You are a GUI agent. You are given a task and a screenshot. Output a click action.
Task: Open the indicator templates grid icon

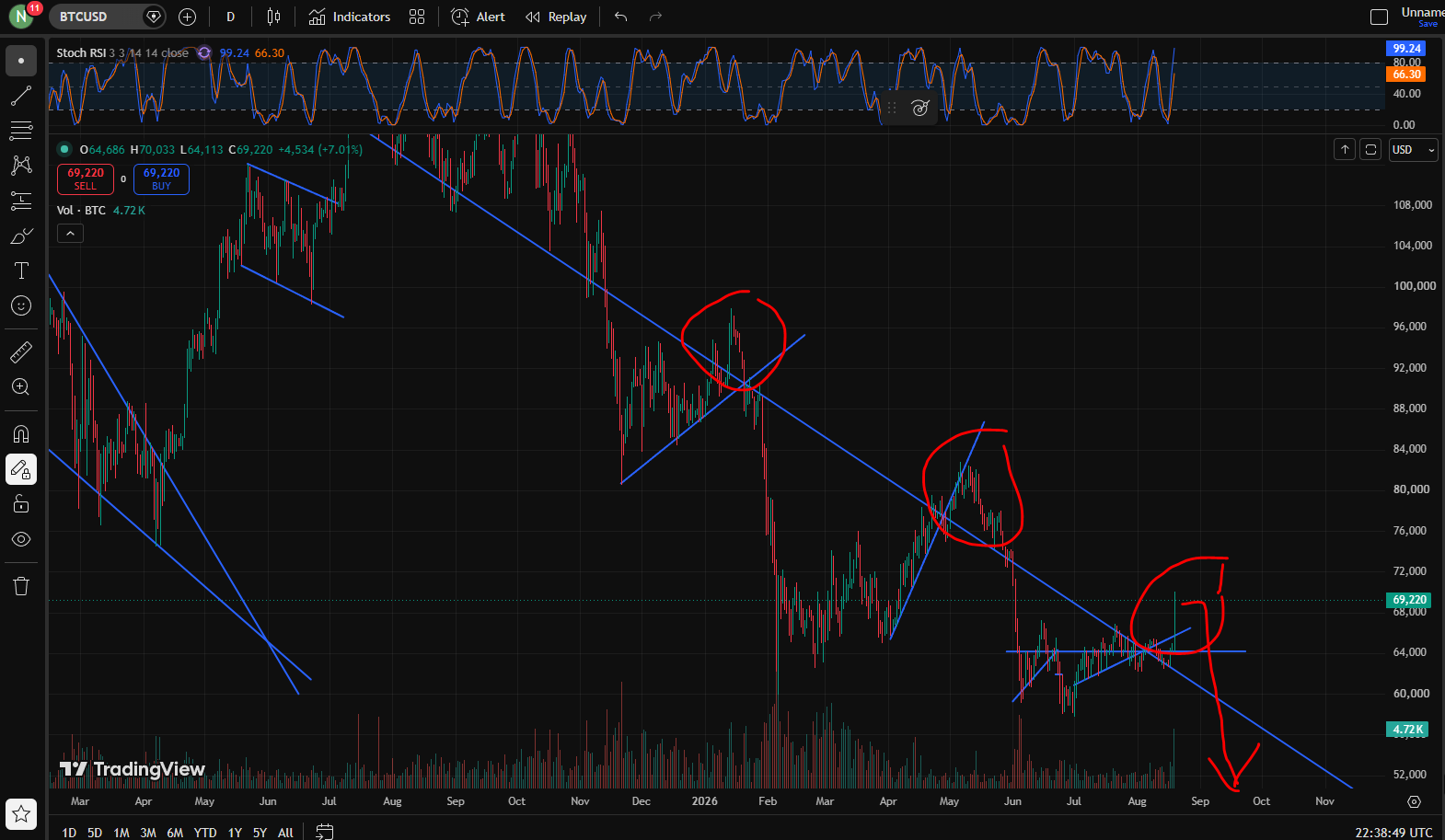(x=417, y=17)
